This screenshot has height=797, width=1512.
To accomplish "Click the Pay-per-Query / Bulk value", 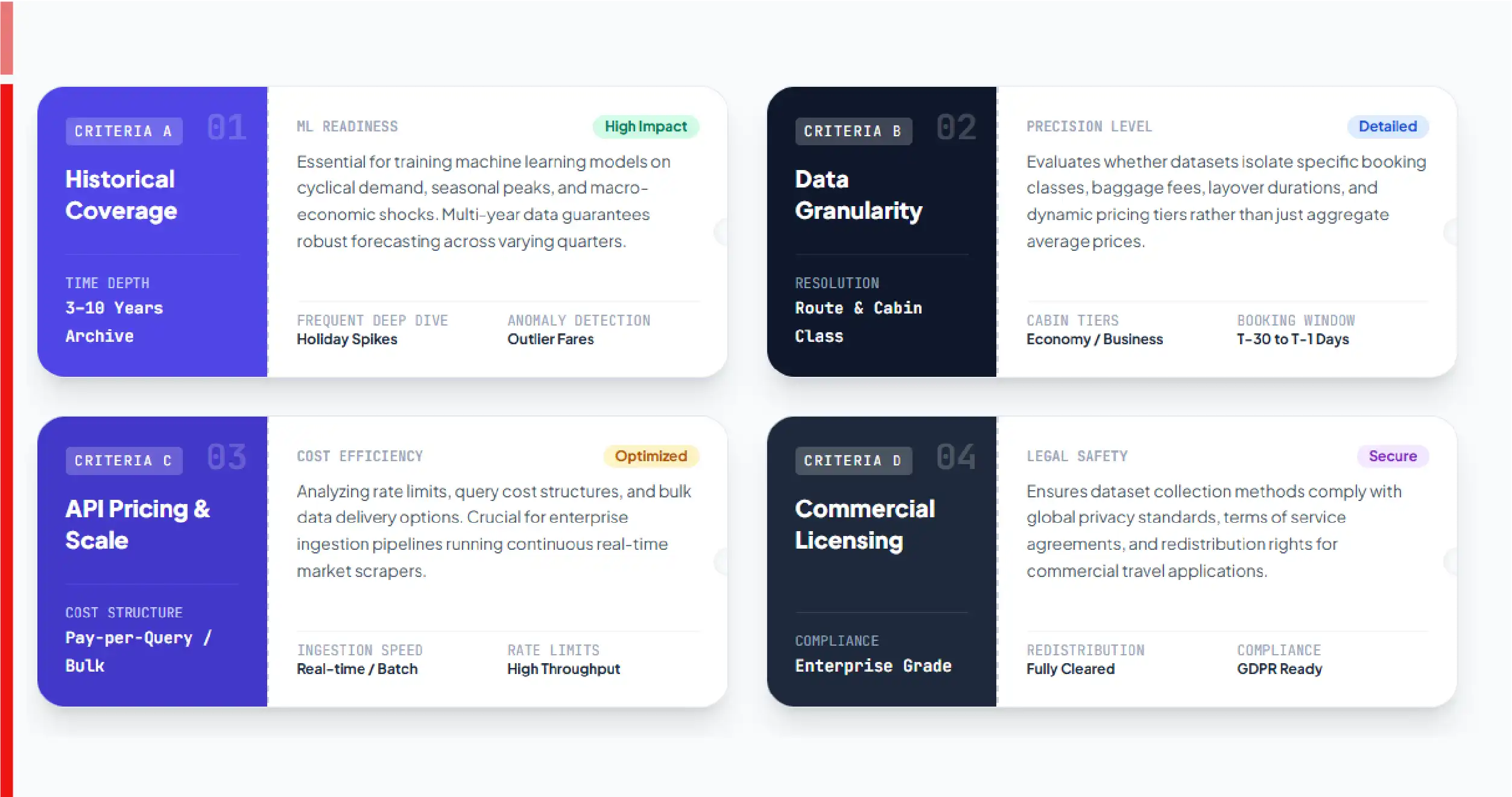I will pyautogui.click(x=138, y=652).
